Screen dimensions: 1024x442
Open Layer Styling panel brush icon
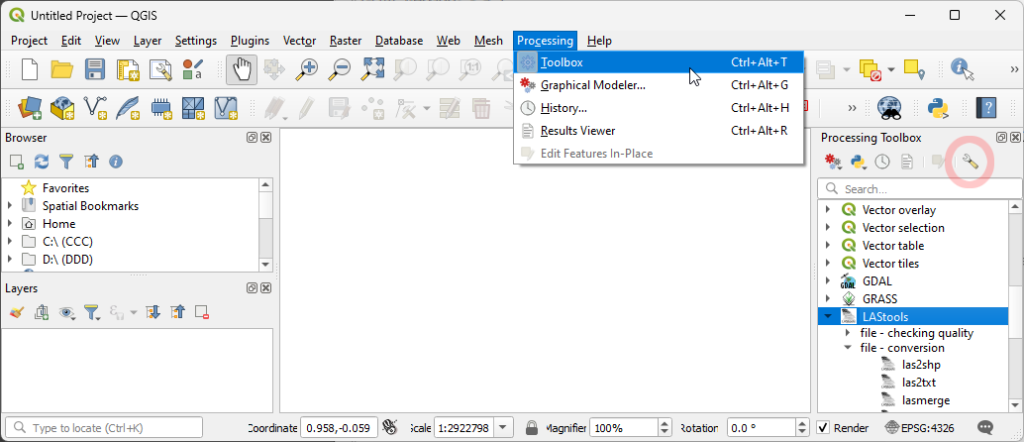pos(17,313)
